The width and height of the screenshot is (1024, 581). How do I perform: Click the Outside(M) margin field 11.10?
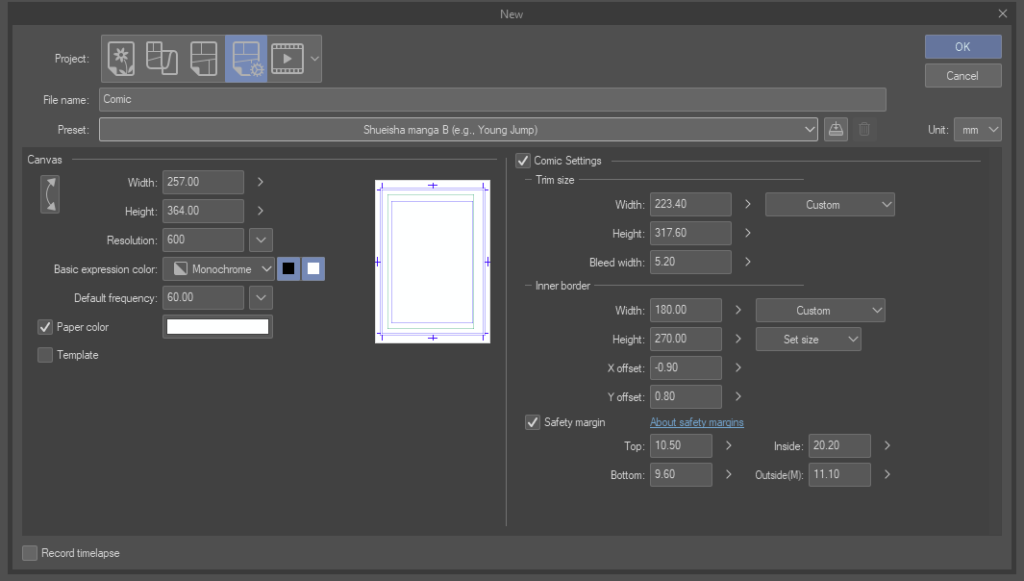click(839, 475)
